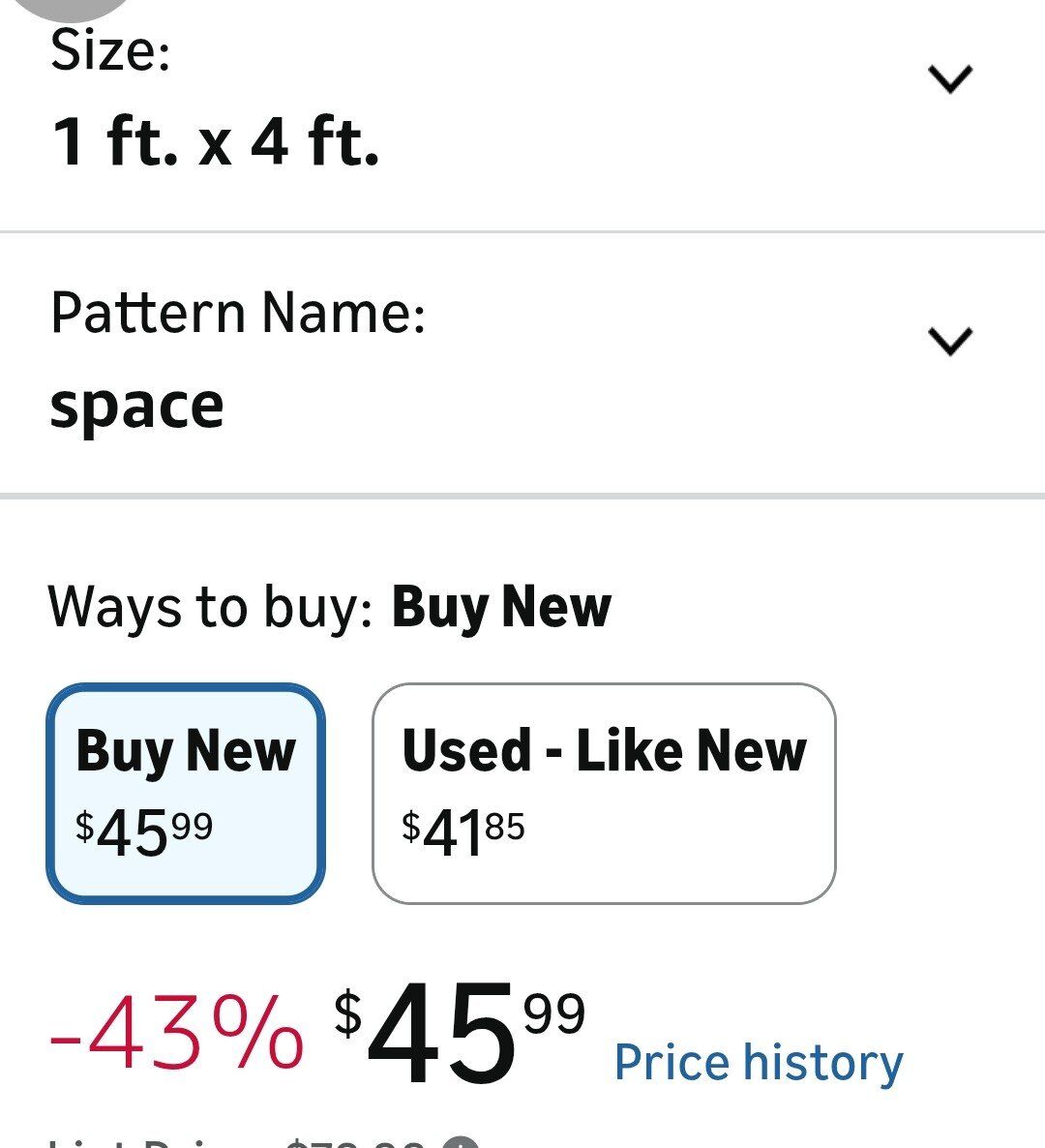This screenshot has height=1148, width=1045.
Task: Open the Price history link
Action: (x=758, y=1063)
